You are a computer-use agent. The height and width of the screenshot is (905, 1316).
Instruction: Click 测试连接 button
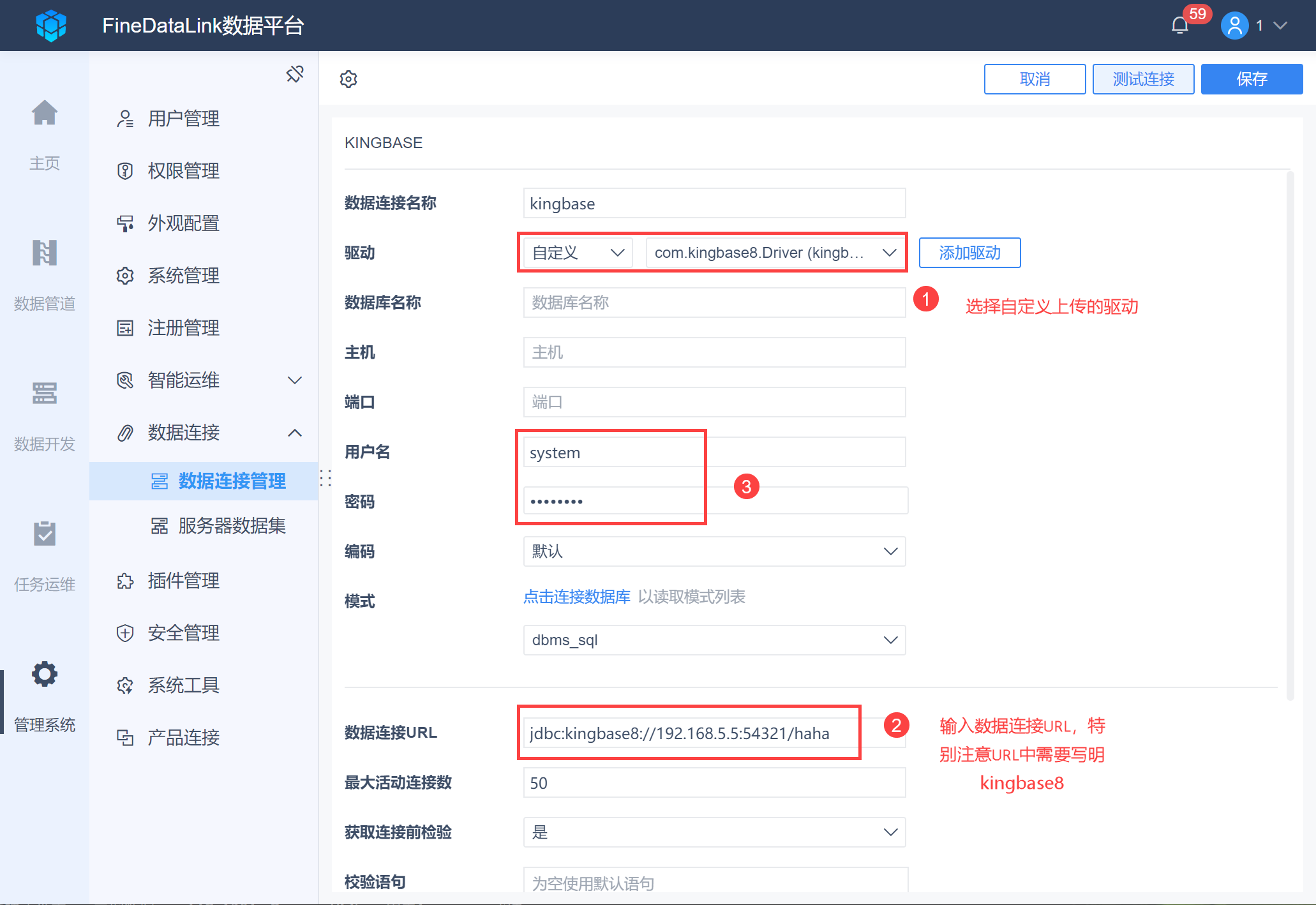(1142, 79)
